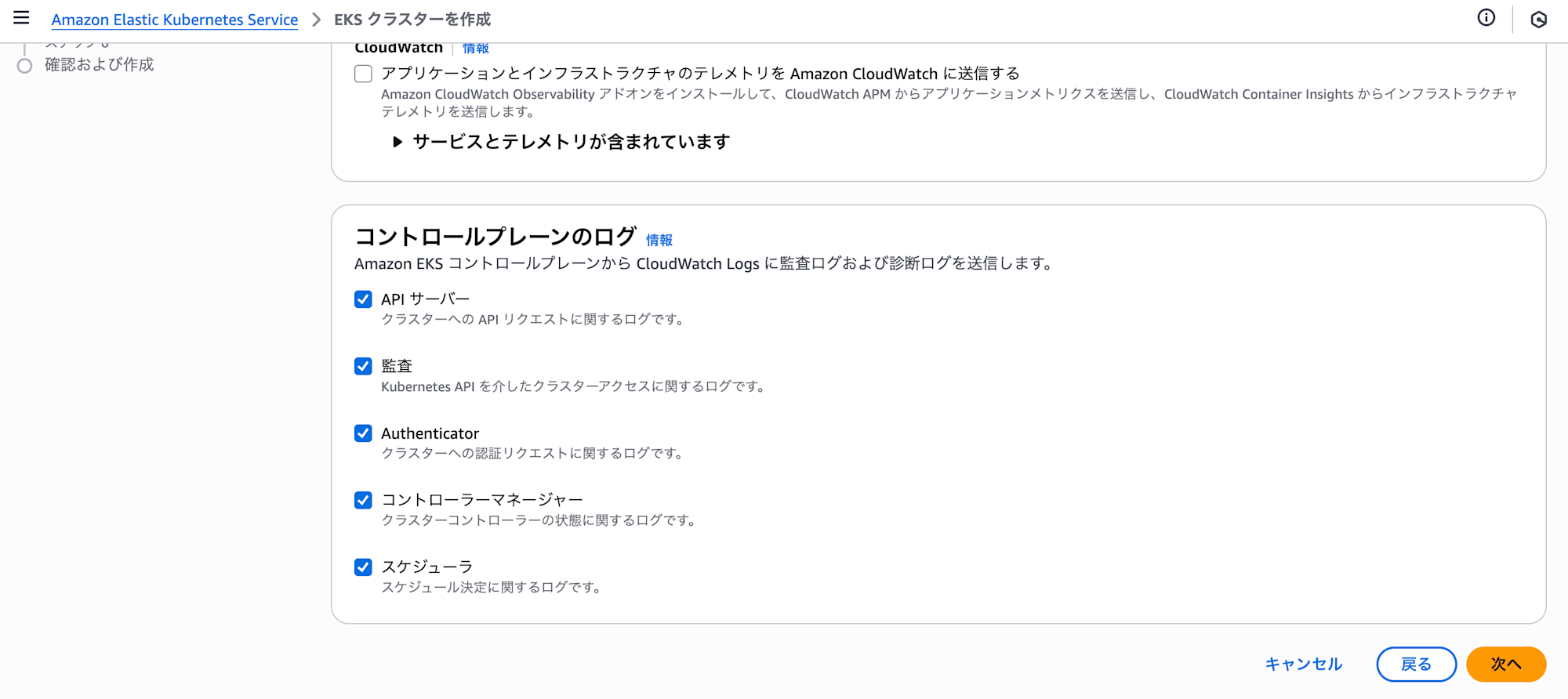Click the hexagon settings icon top right
Image resolution: width=1568 pixels, height=699 pixels.
click(1538, 20)
